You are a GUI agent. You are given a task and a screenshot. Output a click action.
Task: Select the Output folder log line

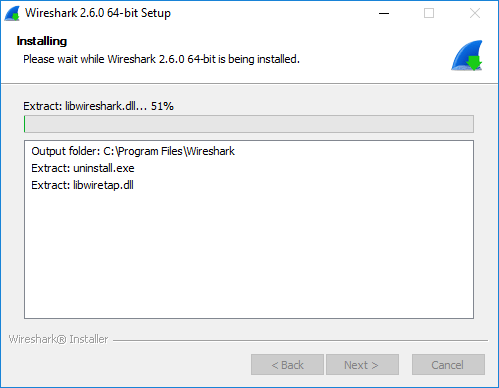pos(133,151)
